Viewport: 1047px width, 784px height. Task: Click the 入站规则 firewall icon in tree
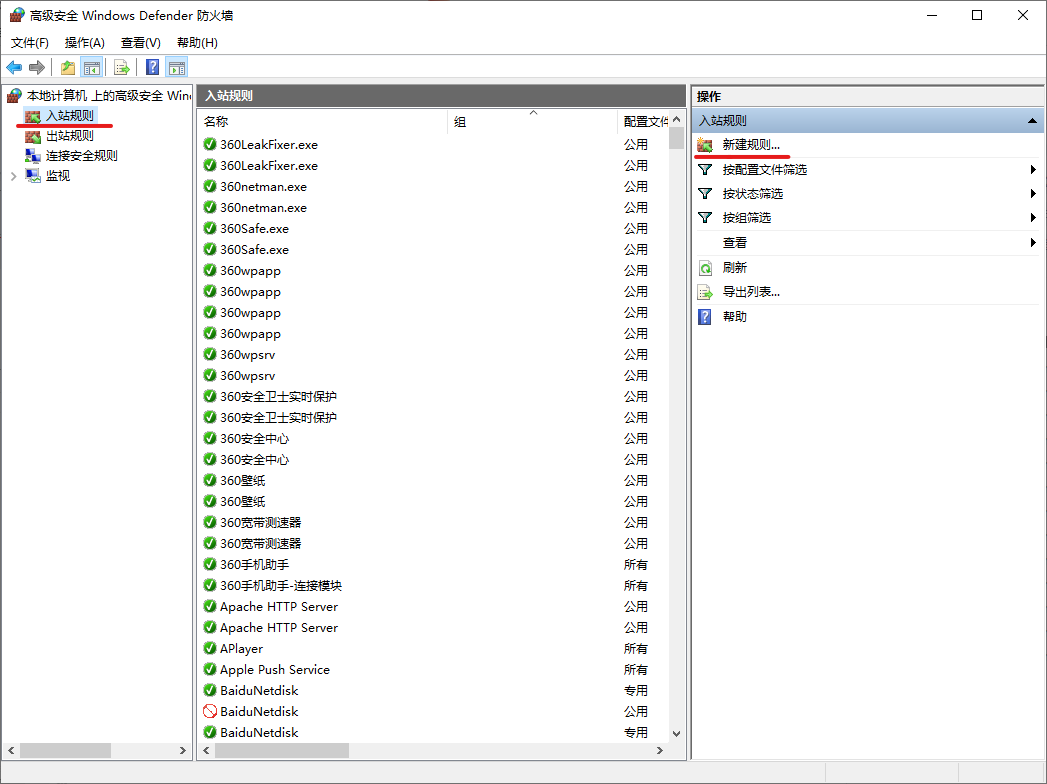33,116
